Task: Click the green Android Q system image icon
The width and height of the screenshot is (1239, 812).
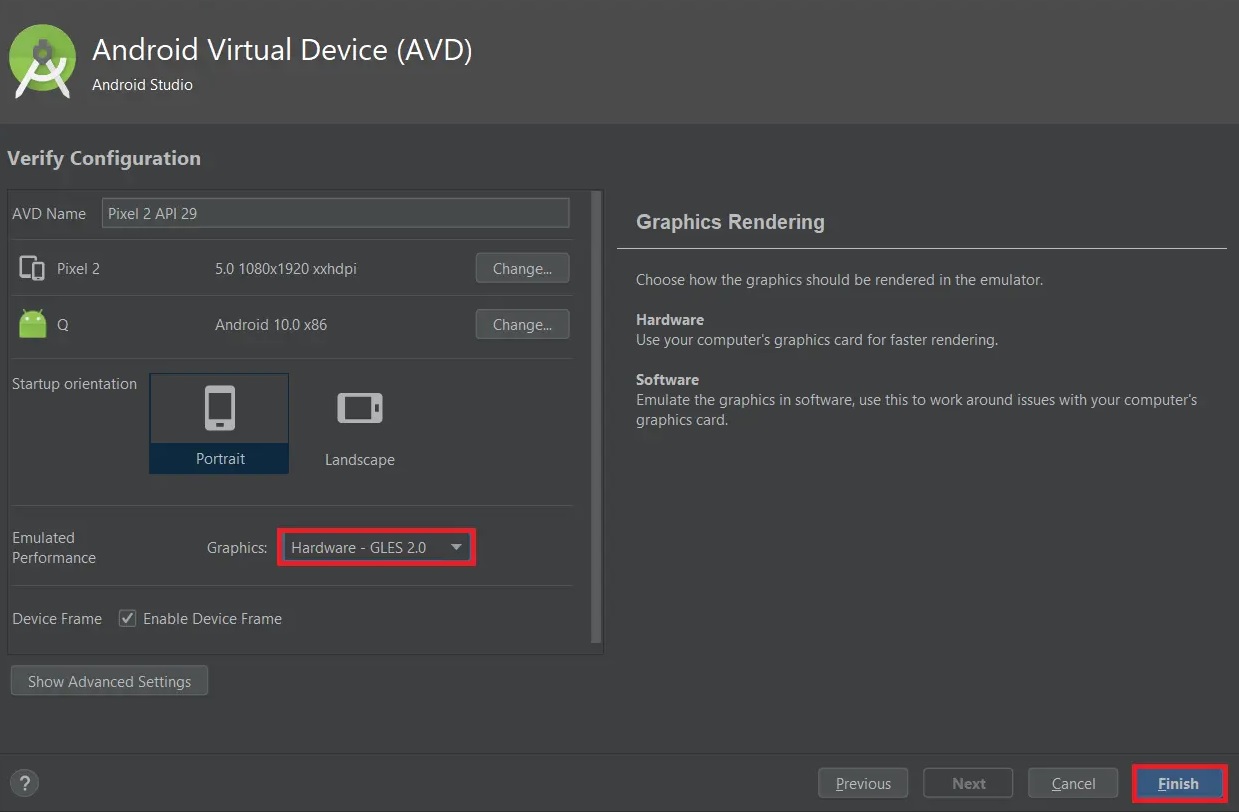Action: coord(32,324)
